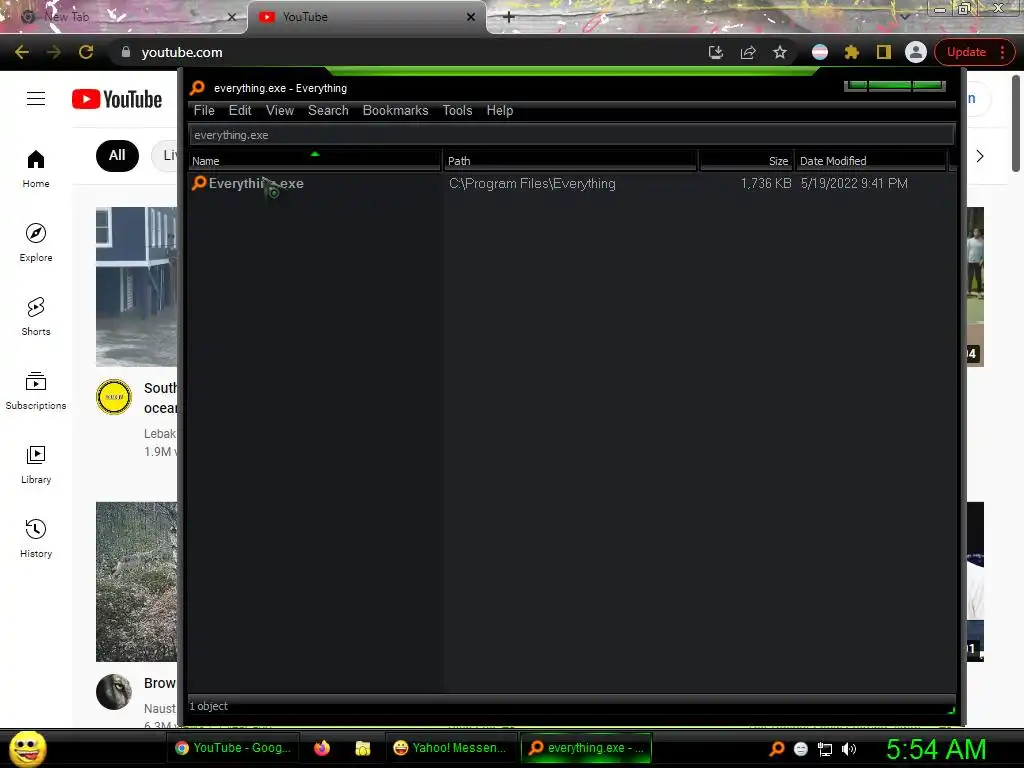Viewport: 1024px width, 768px height.
Task: Sort results by Name column
Action: [x=315, y=161]
